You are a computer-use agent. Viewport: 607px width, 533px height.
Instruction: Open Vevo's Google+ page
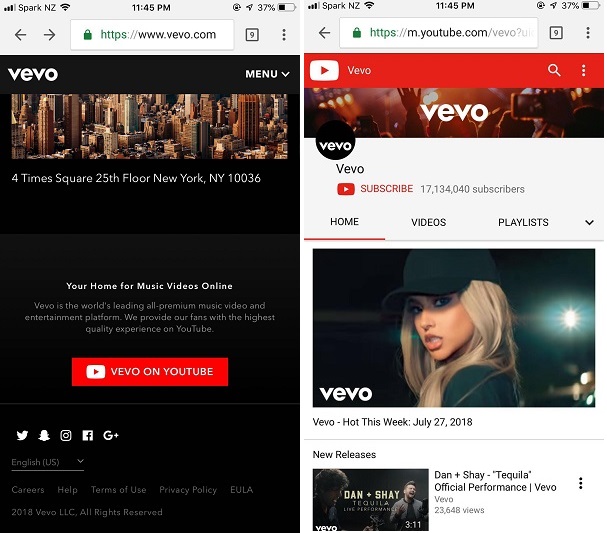(111, 435)
